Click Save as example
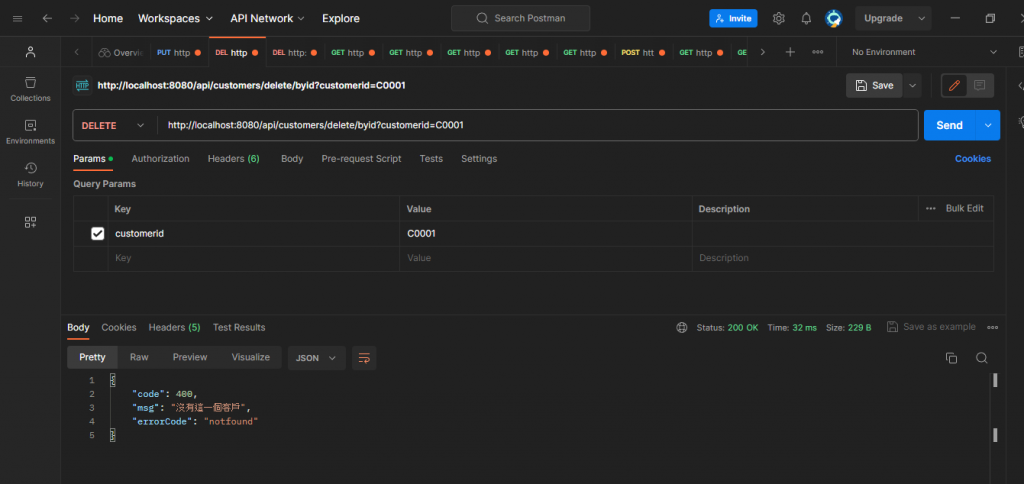The width and height of the screenshot is (1024, 484). pyautogui.click(x=931, y=327)
